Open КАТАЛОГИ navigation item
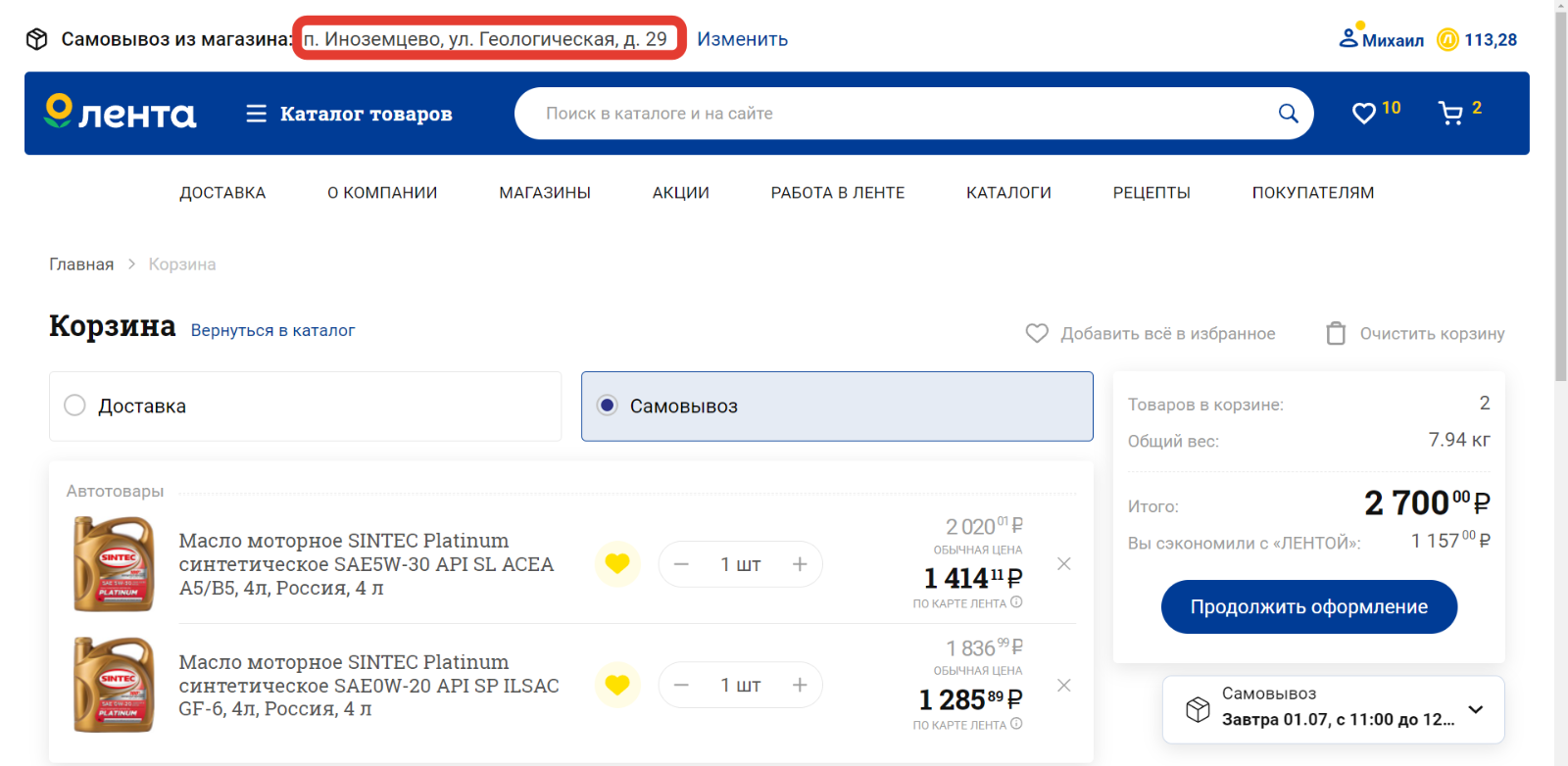Screen dimensions: 1568x766 (1008, 193)
